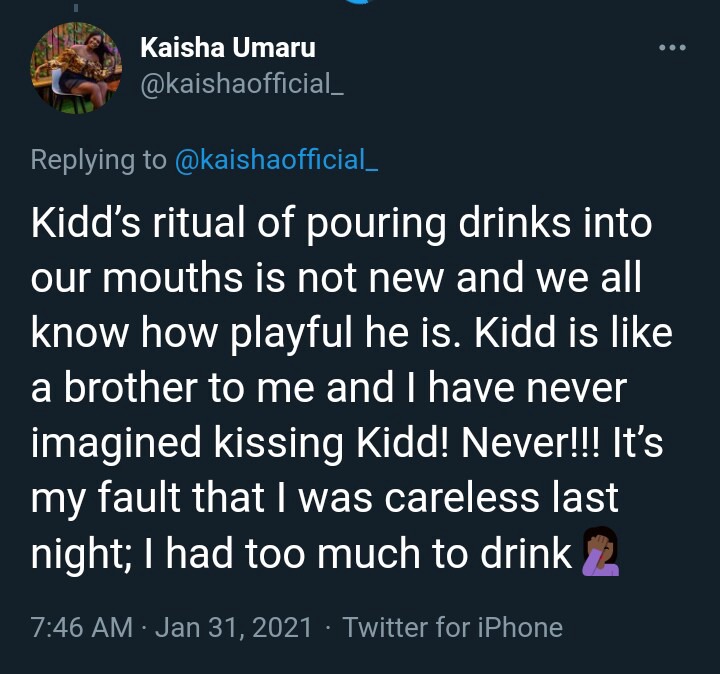
Task: Click the 7:46 AM timestamp
Action: point(81,627)
